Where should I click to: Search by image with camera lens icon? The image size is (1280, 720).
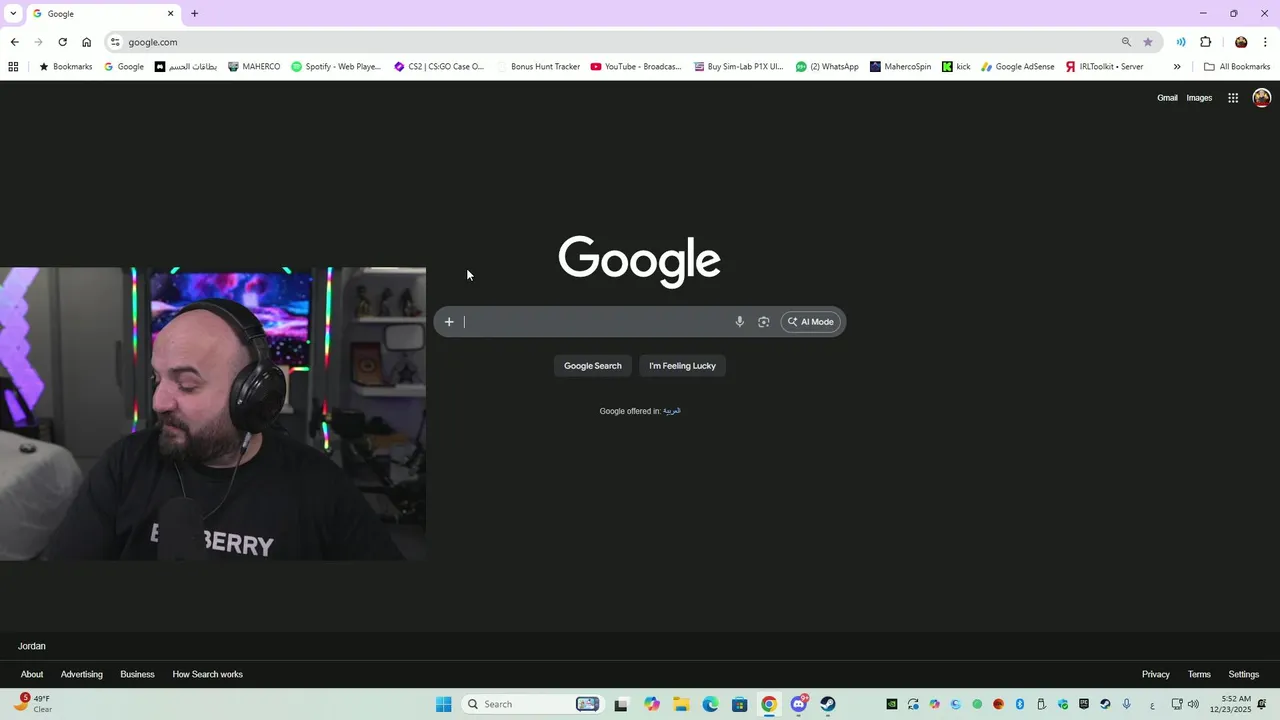(763, 322)
